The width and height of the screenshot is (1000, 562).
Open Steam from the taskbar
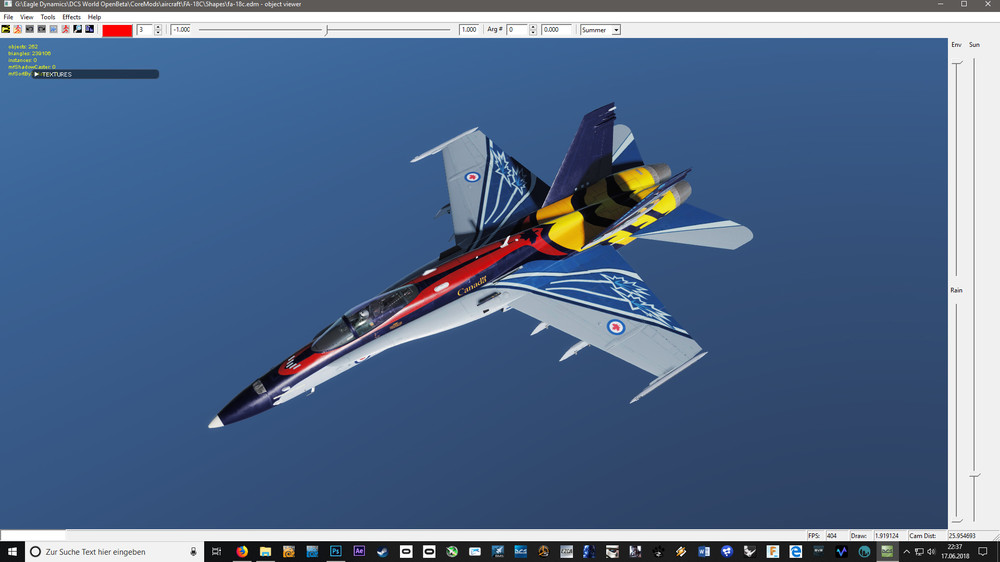tap(382, 552)
